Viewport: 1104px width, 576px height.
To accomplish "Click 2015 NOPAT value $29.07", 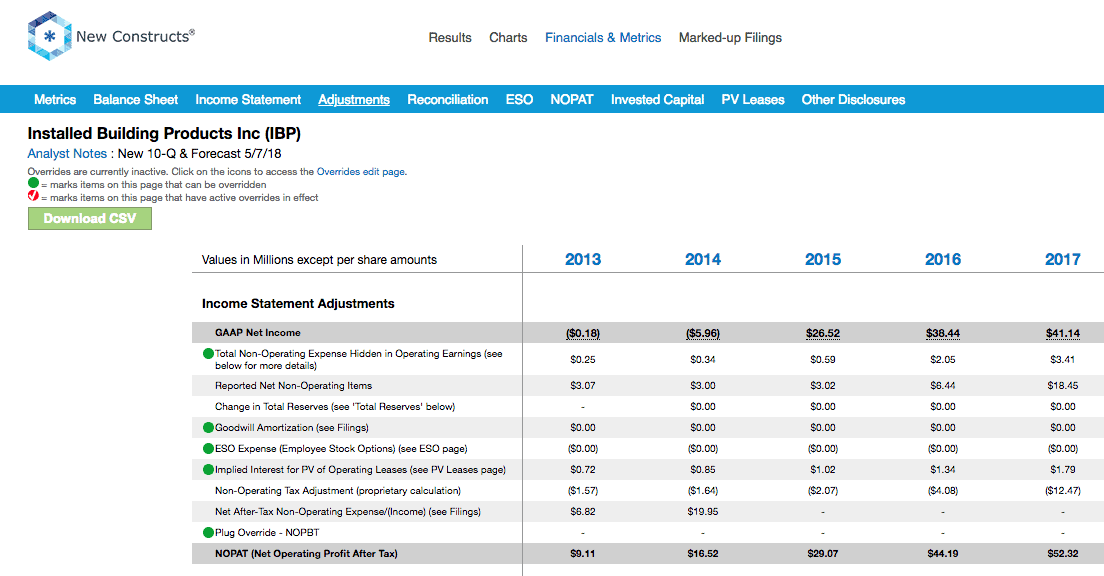I will pyautogui.click(x=823, y=553).
